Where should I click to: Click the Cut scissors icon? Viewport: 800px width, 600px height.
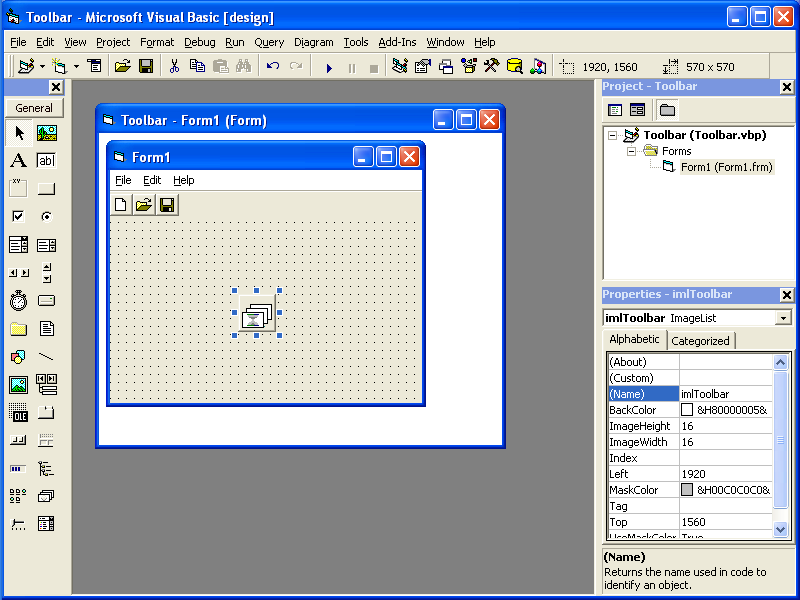click(174, 66)
